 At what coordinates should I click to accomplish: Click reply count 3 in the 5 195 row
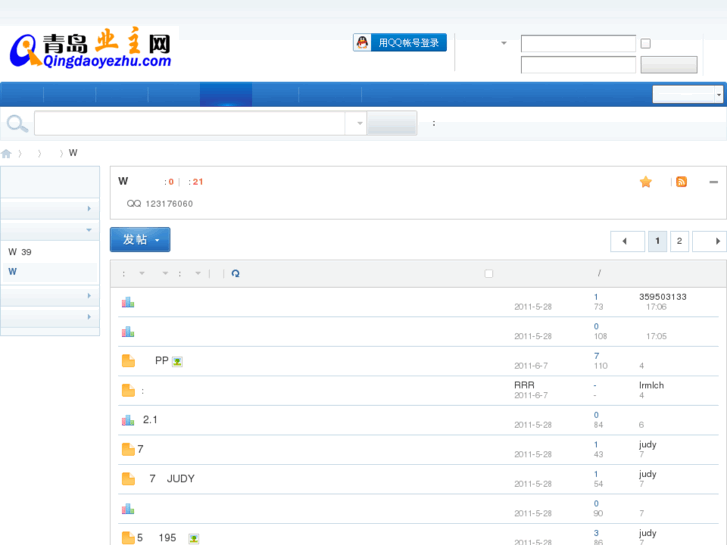click(x=596, y=533)
